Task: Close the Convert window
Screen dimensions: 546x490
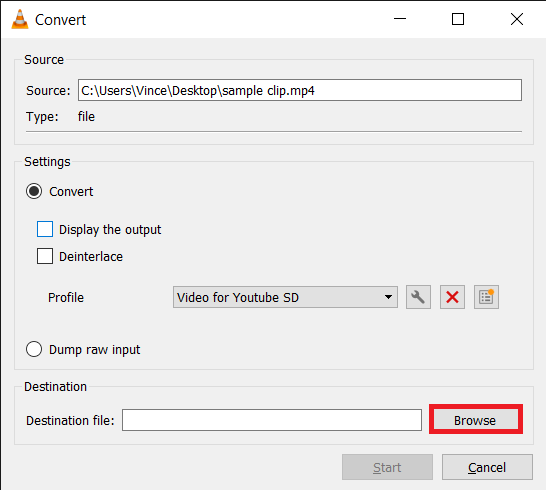Action: click(x=517, y=19)
